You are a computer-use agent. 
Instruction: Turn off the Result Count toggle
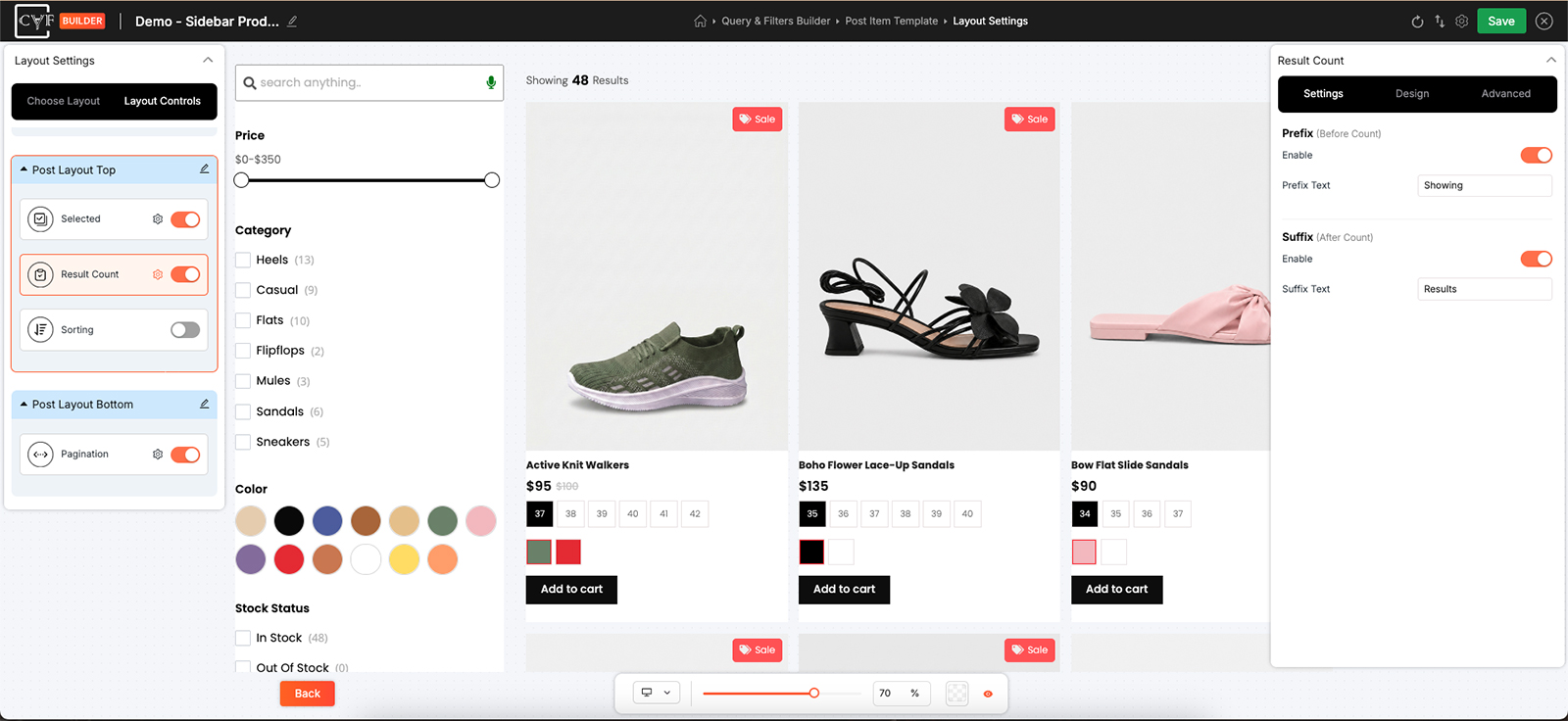point(185,275)
